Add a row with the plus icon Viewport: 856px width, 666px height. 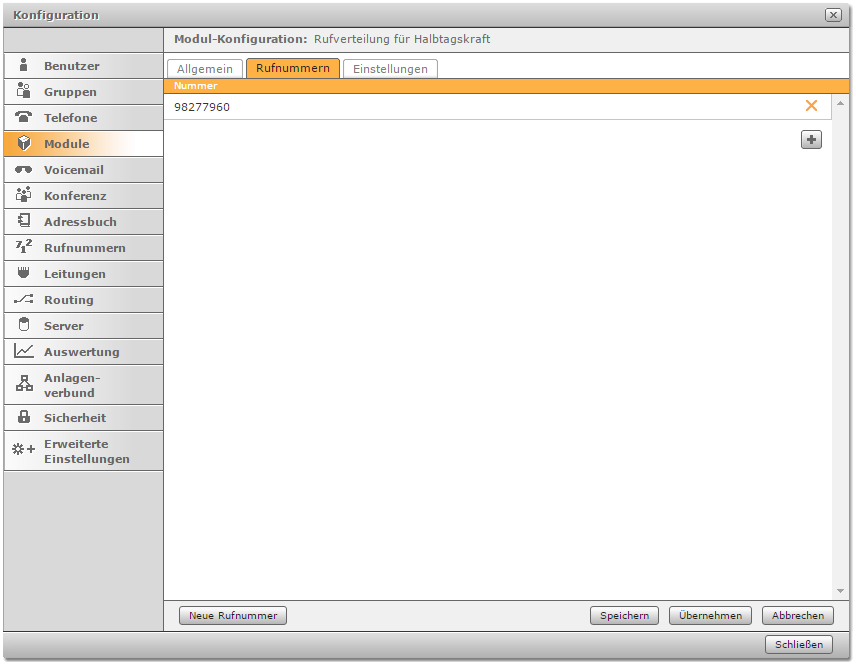click(x=811, y=140)
